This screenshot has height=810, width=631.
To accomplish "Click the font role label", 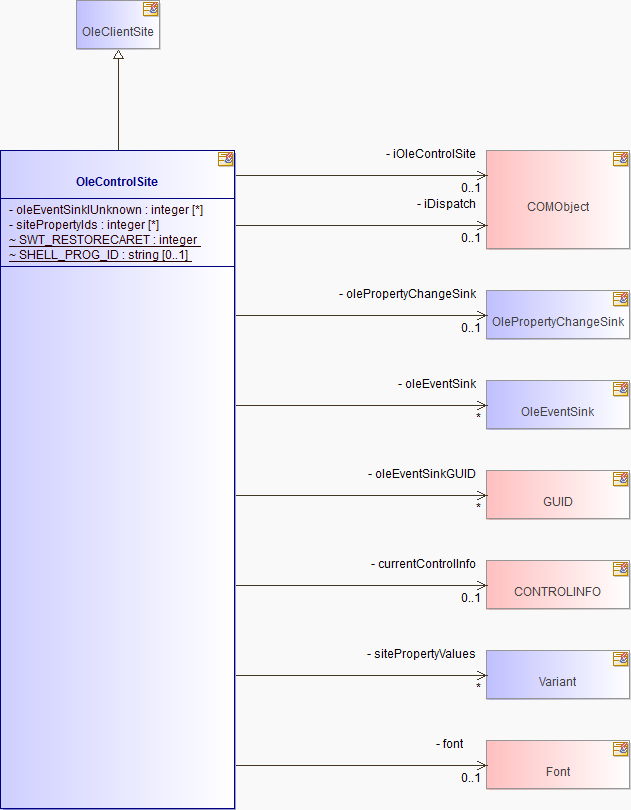I will pyautogui.click(x=450, y=743).
